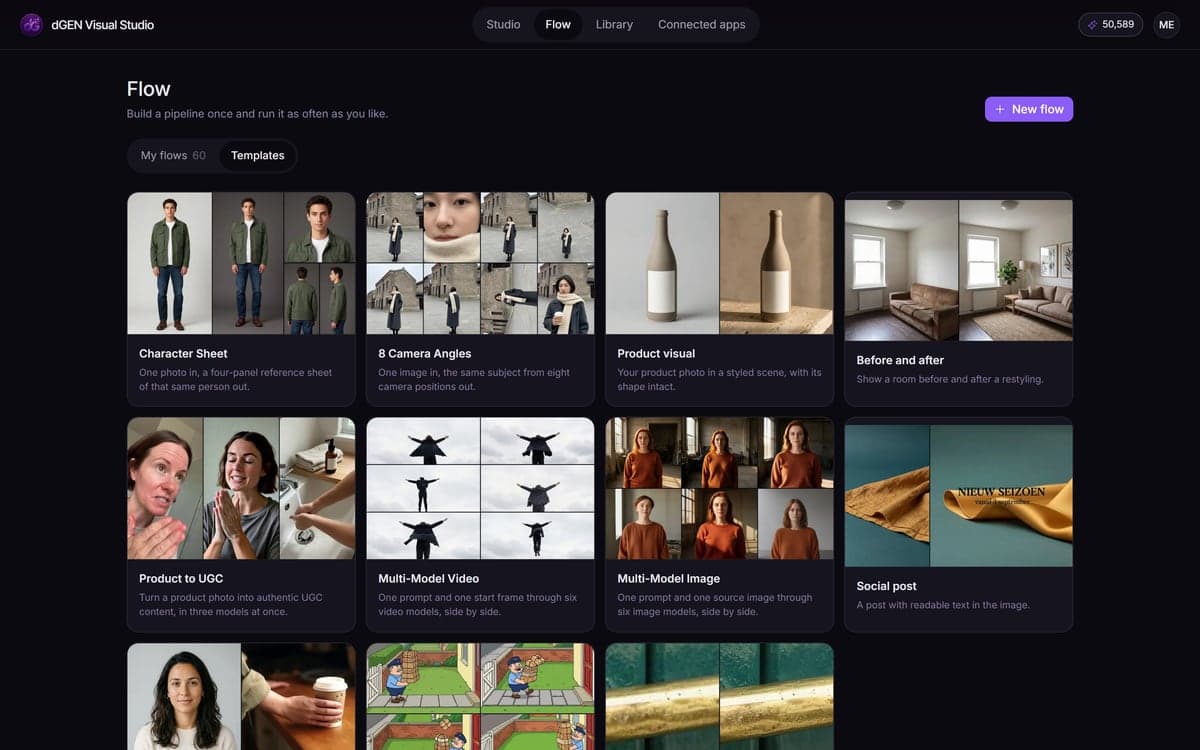Click description 'Show a room before and after a restyling.'
Viewport: 1200px width, 750px height.
click(950, 379)
